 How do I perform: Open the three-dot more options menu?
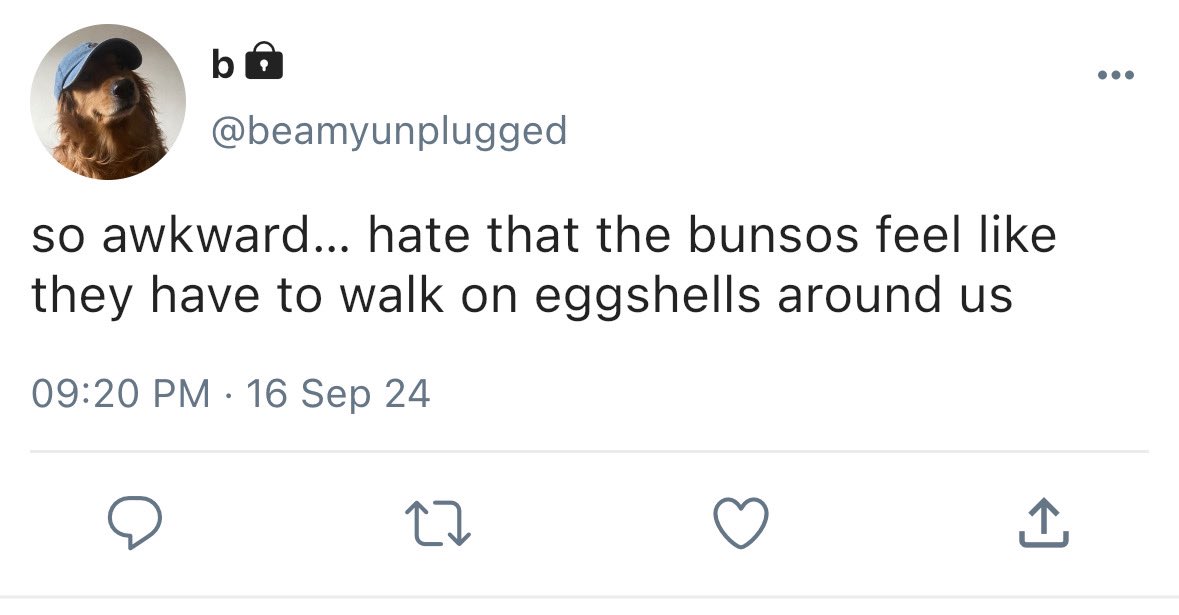click(1115, 74)
